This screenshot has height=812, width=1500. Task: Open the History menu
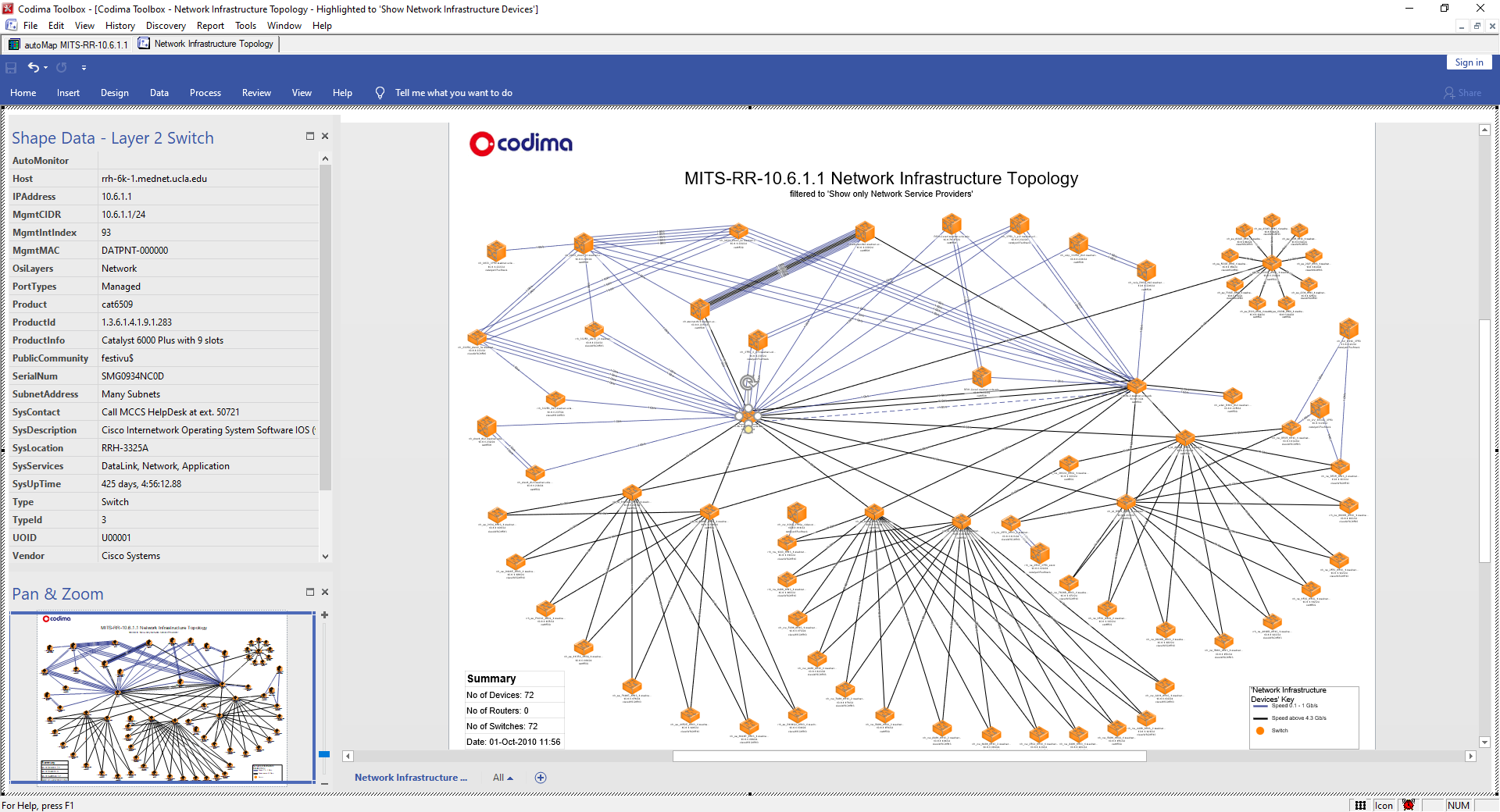coord(120,26)
